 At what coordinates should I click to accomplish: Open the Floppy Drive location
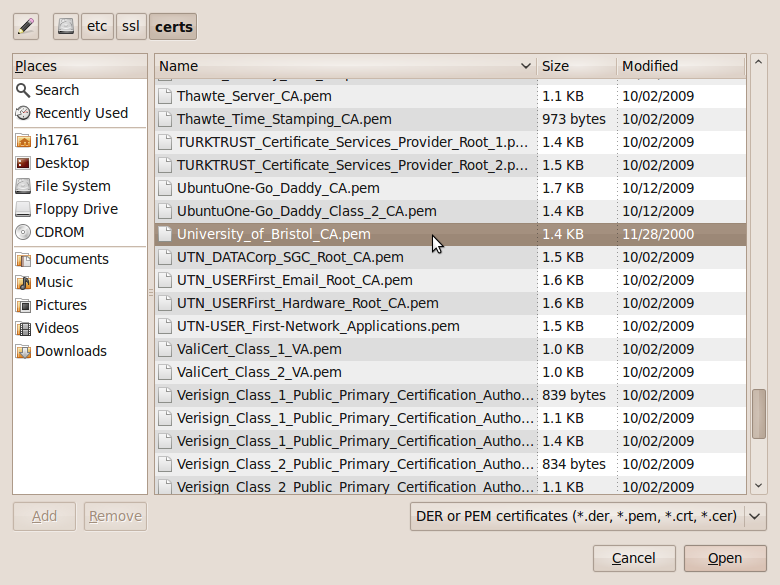click(80, 209)
